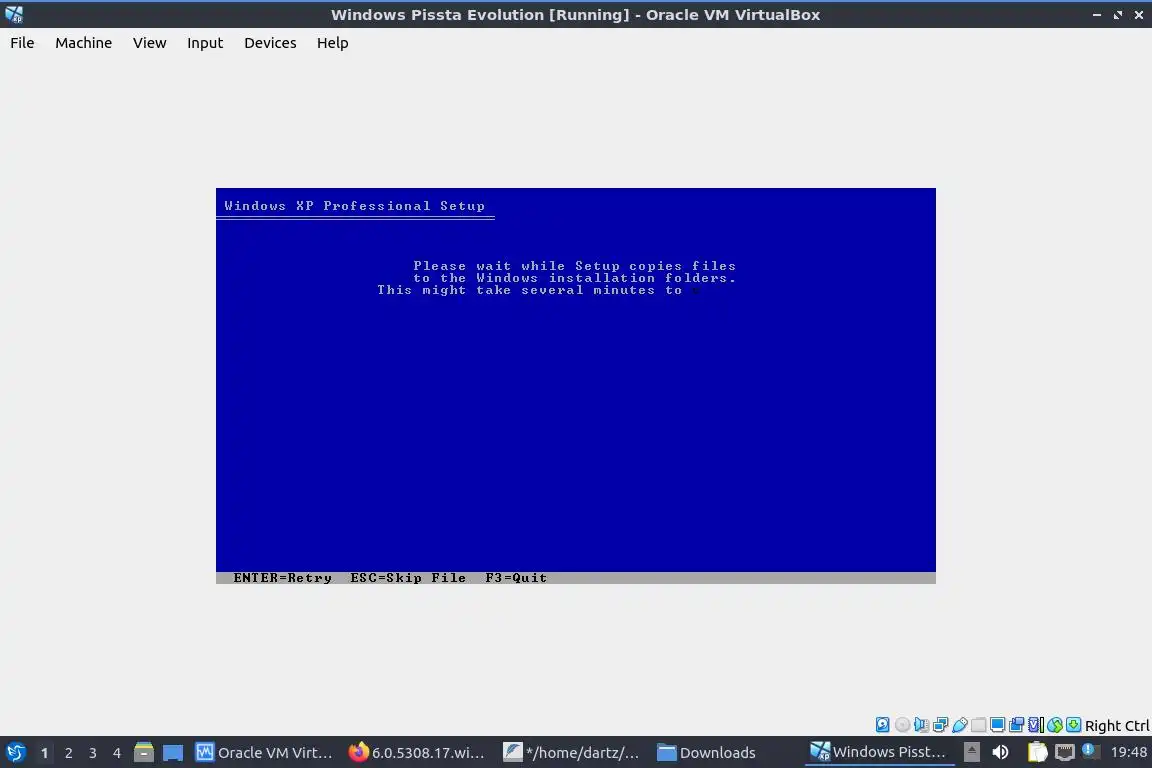The height and width of the screenshot is (768, 1152).
Task: Switch to Oracle VM VirtualBox Manager taskbar entry
Action: (264, 753)
